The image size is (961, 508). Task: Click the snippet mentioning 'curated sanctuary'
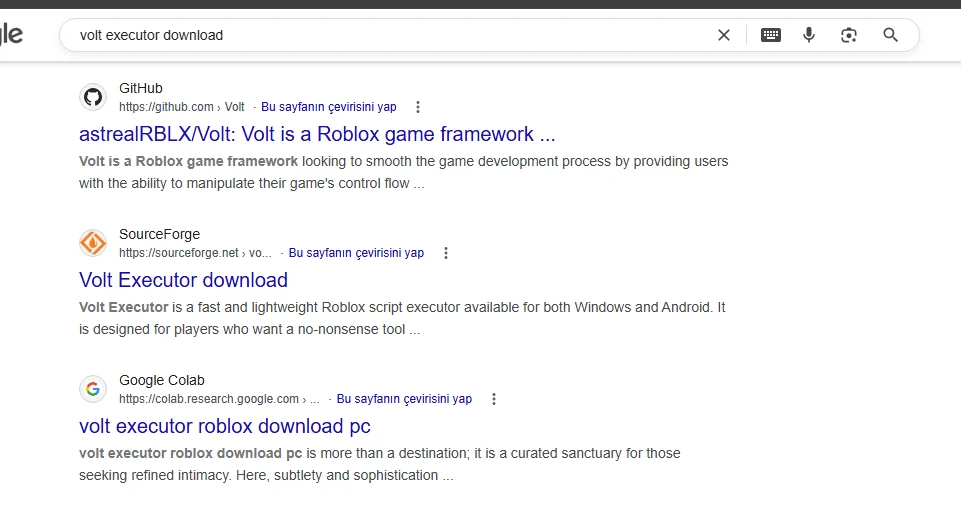[x=379, y=464]
